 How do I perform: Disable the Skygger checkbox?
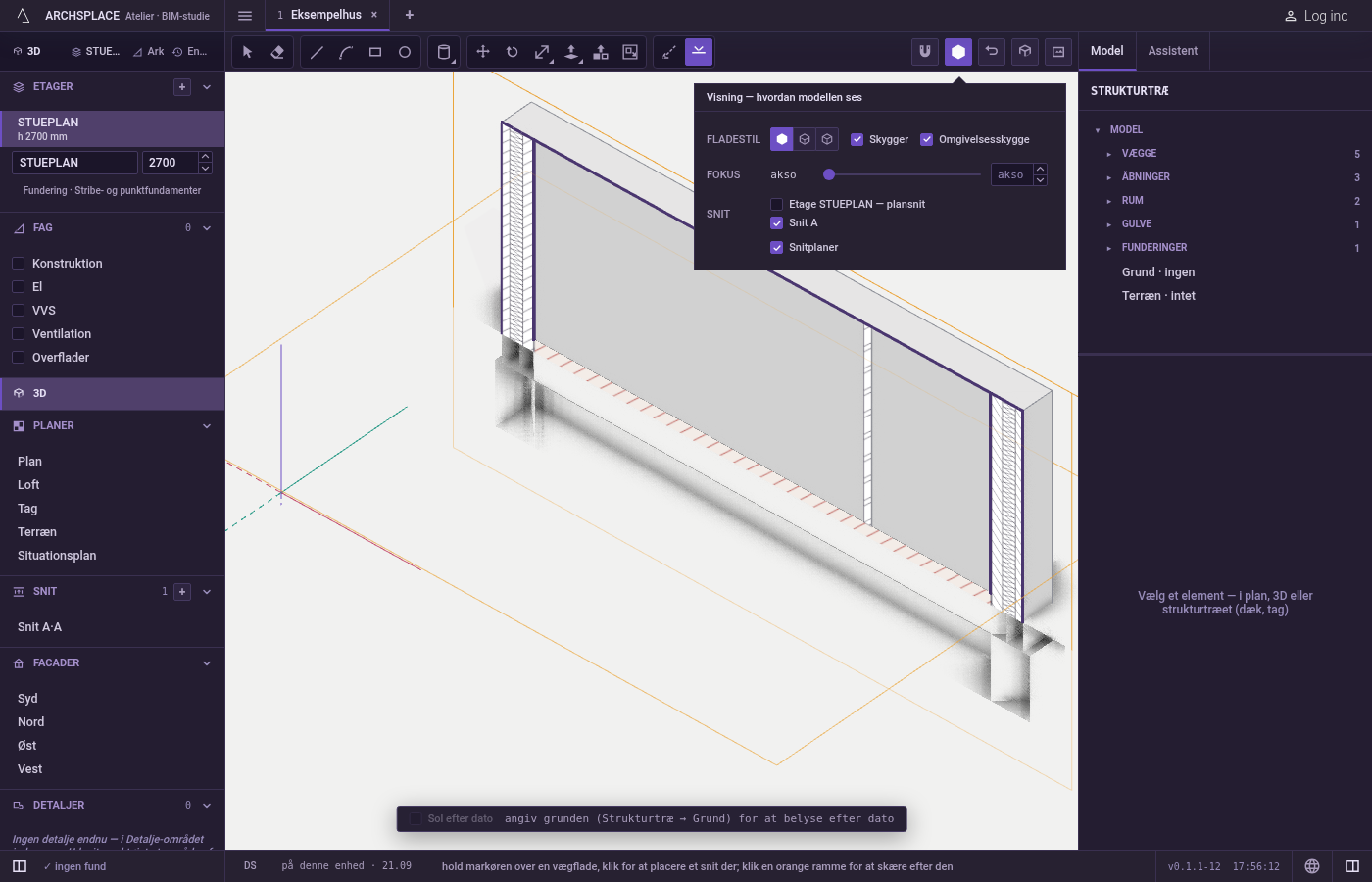(x=857, y=139)
